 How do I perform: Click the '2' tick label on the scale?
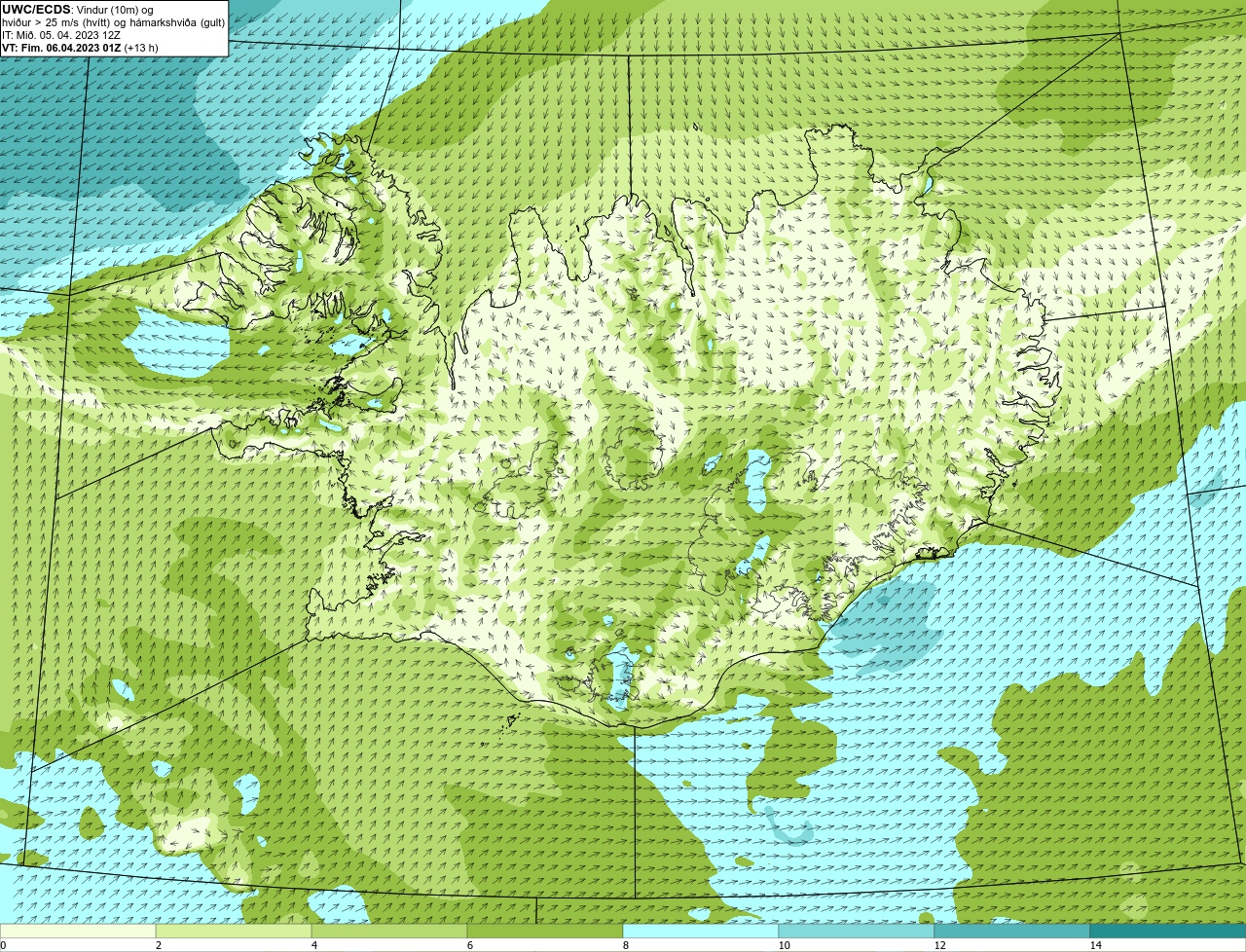(158, 945)
